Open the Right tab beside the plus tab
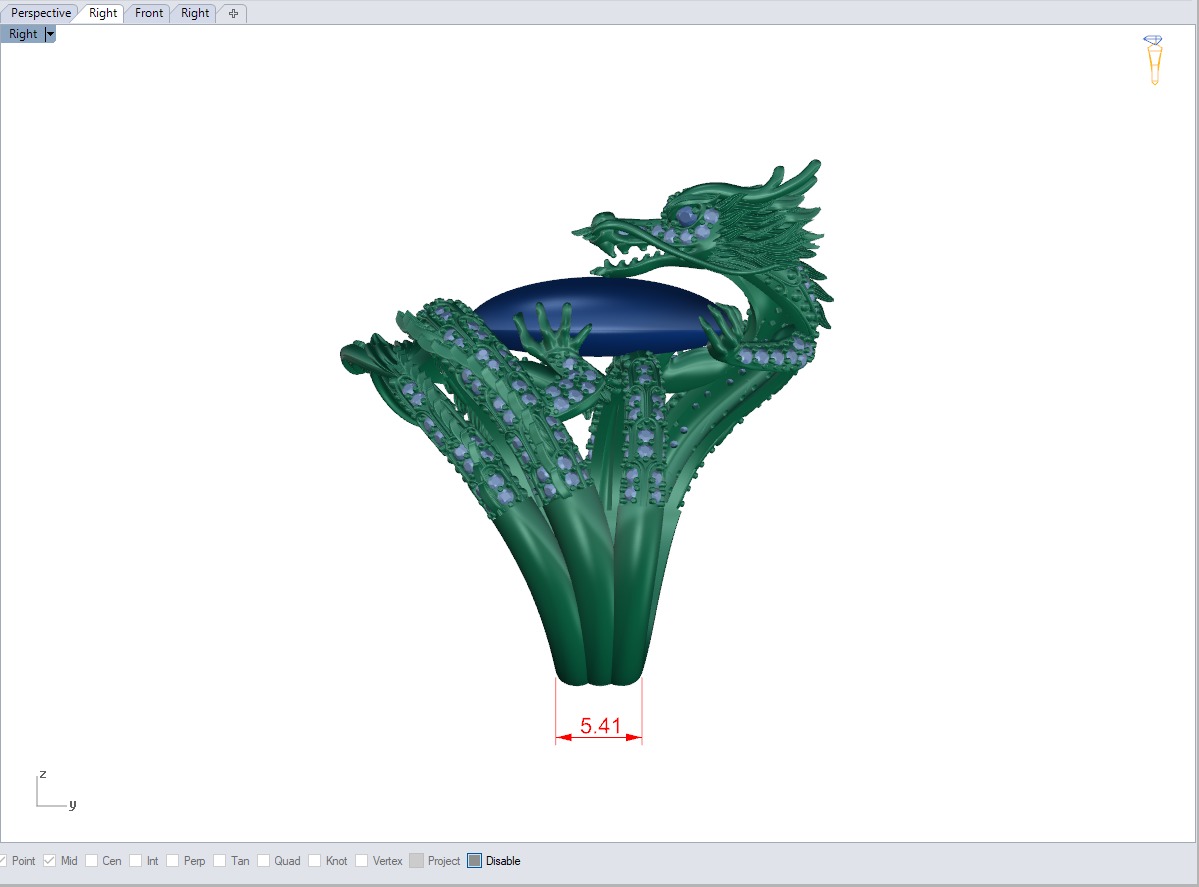 195,13
